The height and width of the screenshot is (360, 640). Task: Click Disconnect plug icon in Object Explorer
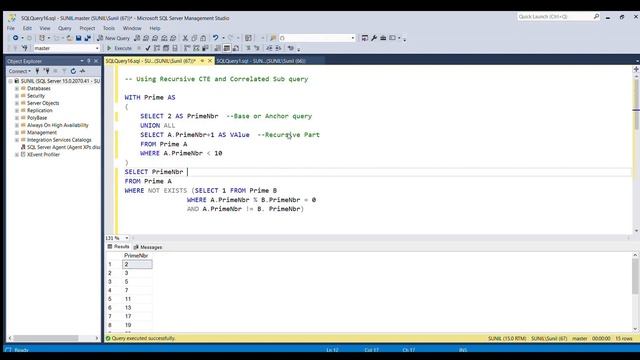click(x=47, y=71)
